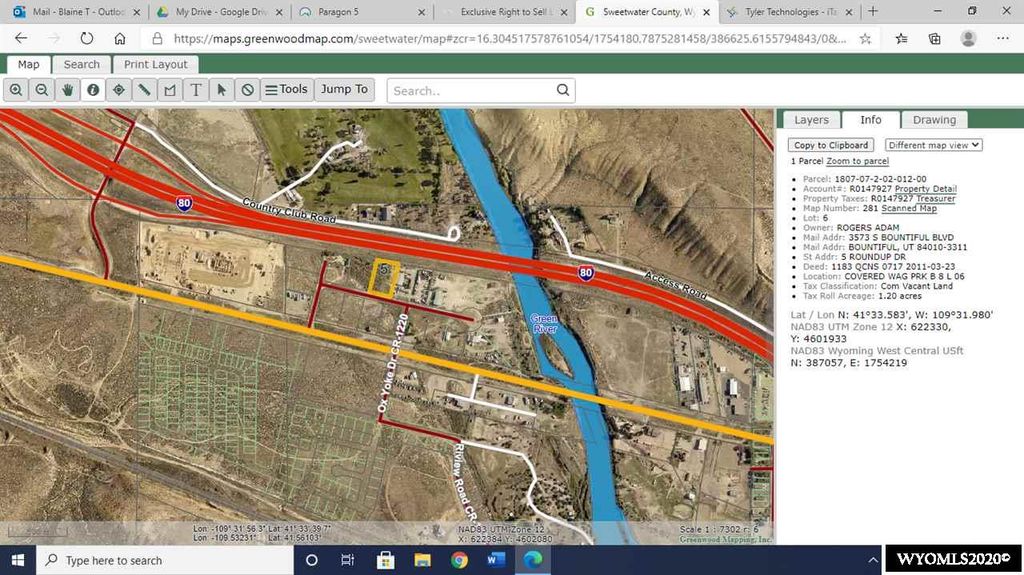1024x575 pixels.
Task: Select the Info panel tab
Action: [871, 120]
